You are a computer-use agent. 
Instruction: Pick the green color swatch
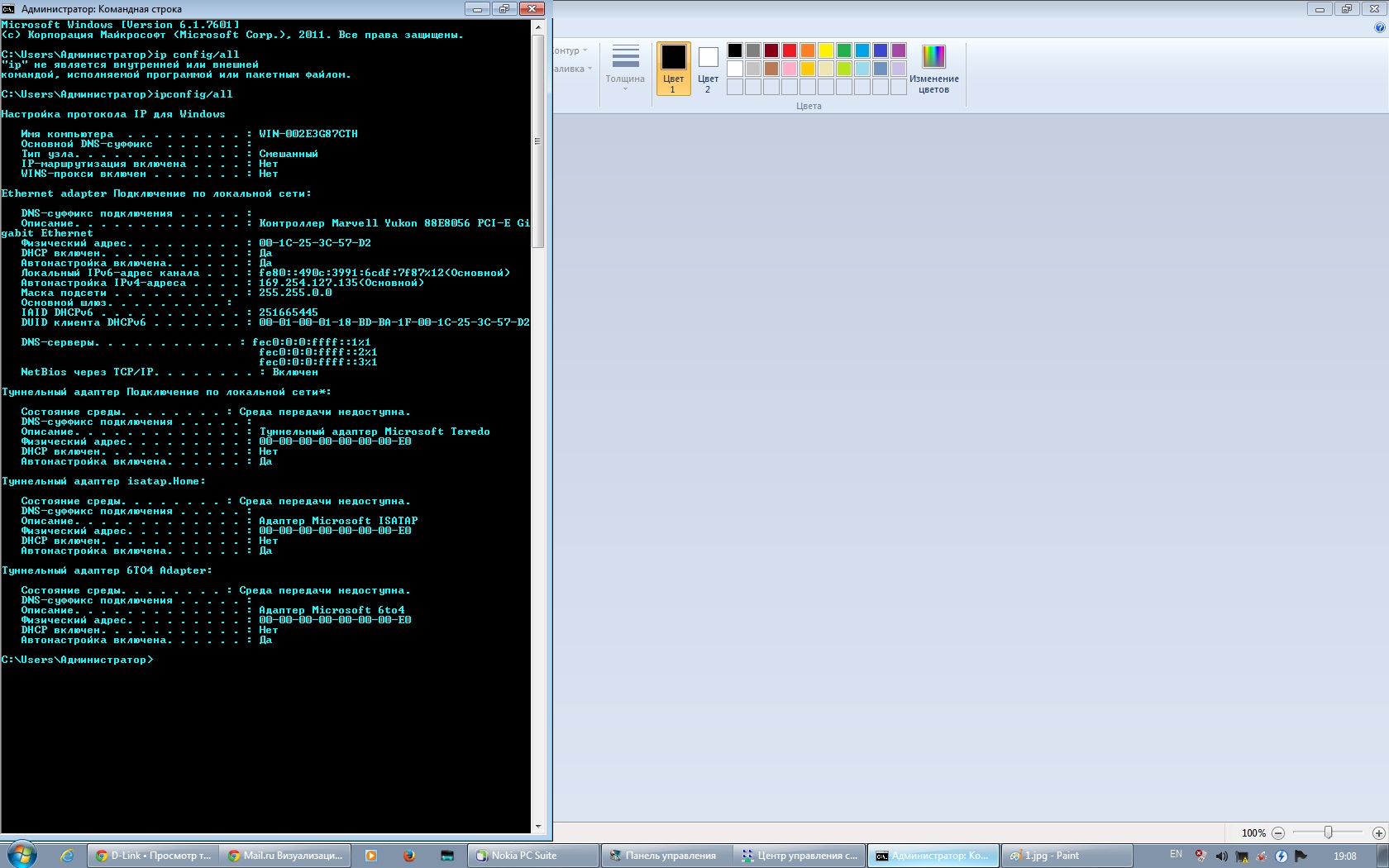click(844, 50)
